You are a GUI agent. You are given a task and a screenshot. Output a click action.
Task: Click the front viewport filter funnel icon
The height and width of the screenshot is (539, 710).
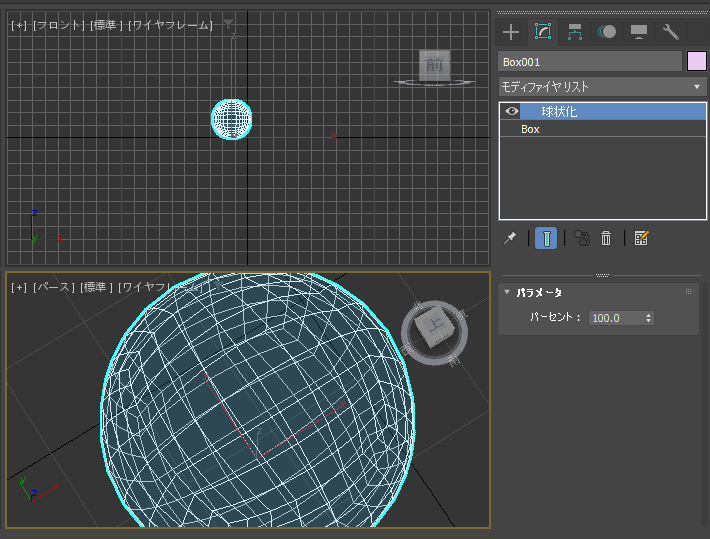228,24
